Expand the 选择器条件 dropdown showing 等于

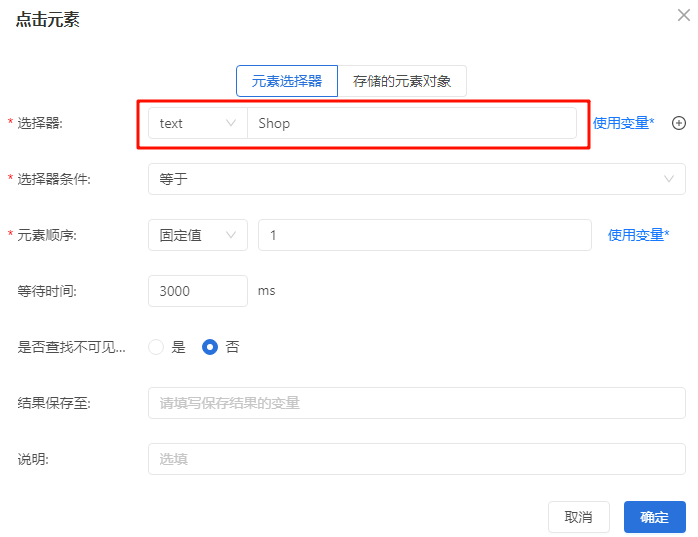tap(416, 179)
